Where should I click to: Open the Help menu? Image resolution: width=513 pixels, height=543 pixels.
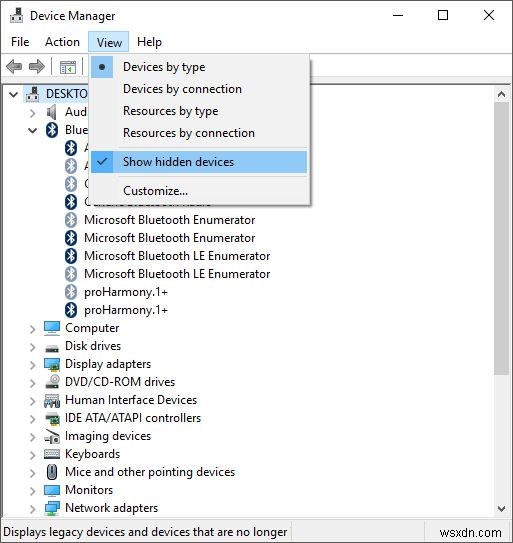149,42
